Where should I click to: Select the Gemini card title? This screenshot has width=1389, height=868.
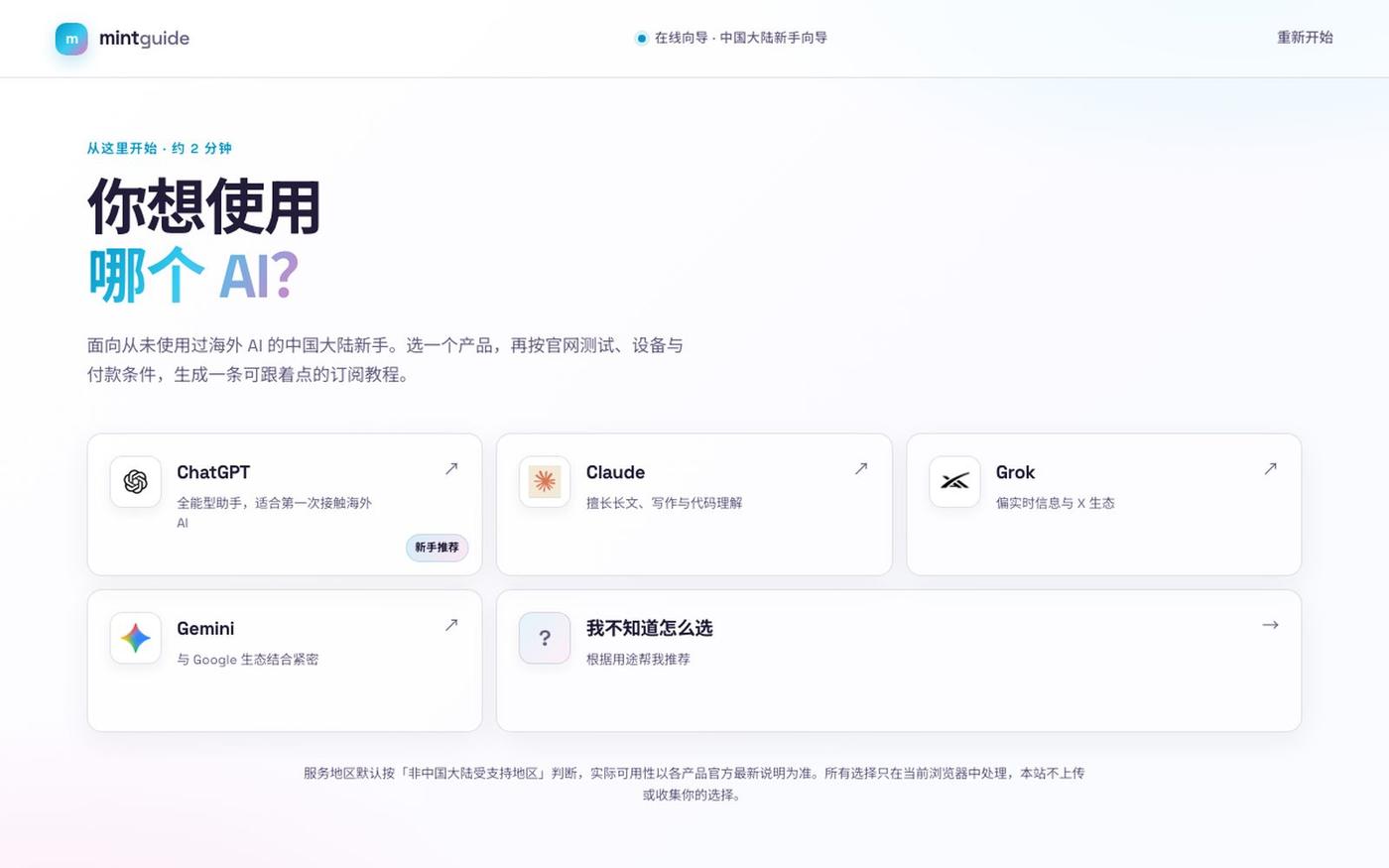tap(205, 629)
